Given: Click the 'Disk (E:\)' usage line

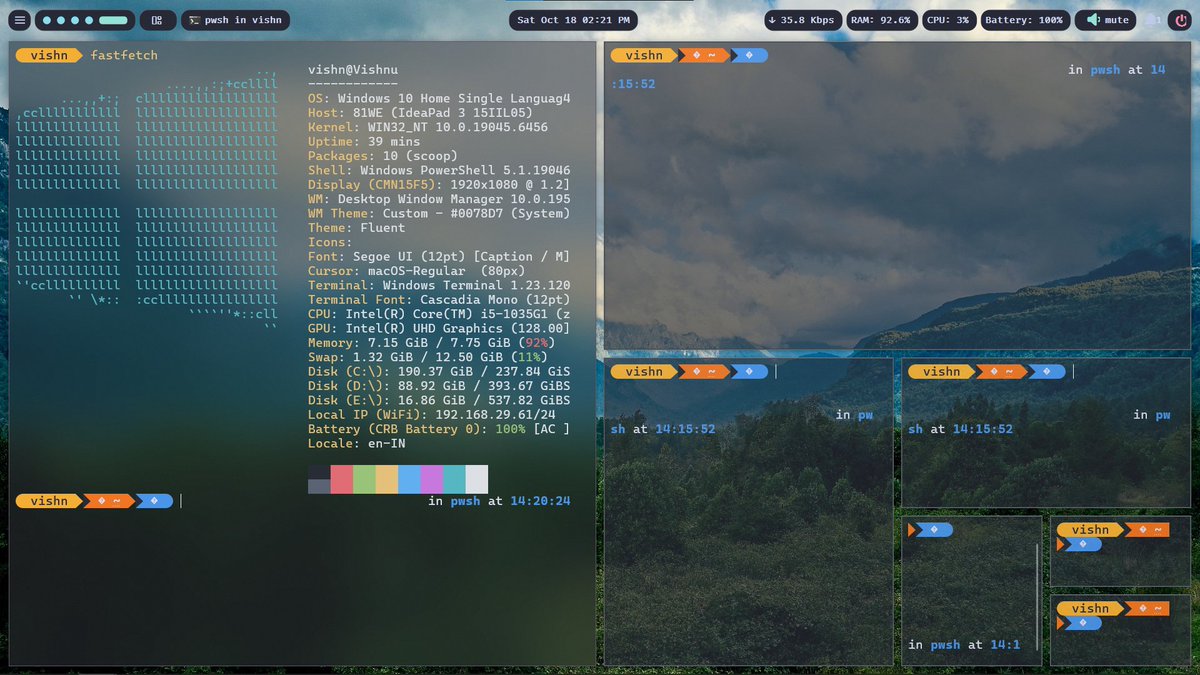Looking at the screenshot, I should coord(439,400).
